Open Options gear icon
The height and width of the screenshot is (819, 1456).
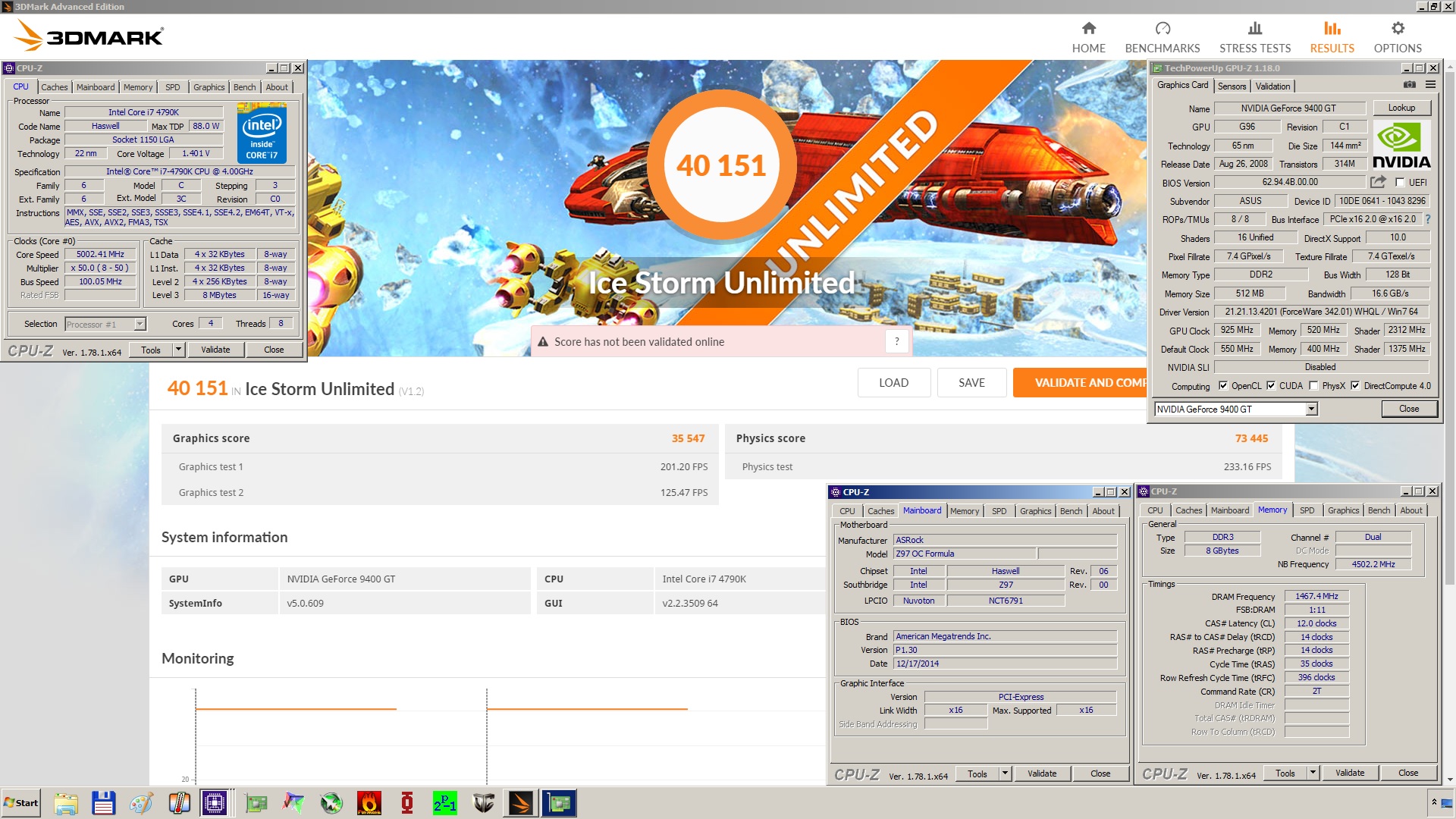coord(1398,28)
